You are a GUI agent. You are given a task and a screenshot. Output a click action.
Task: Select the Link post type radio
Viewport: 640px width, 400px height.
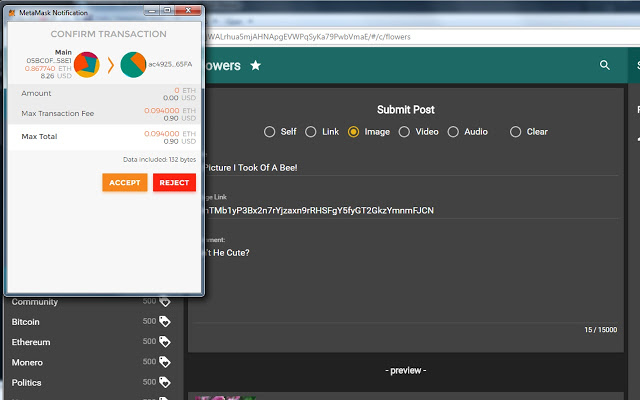click(310, 132)
